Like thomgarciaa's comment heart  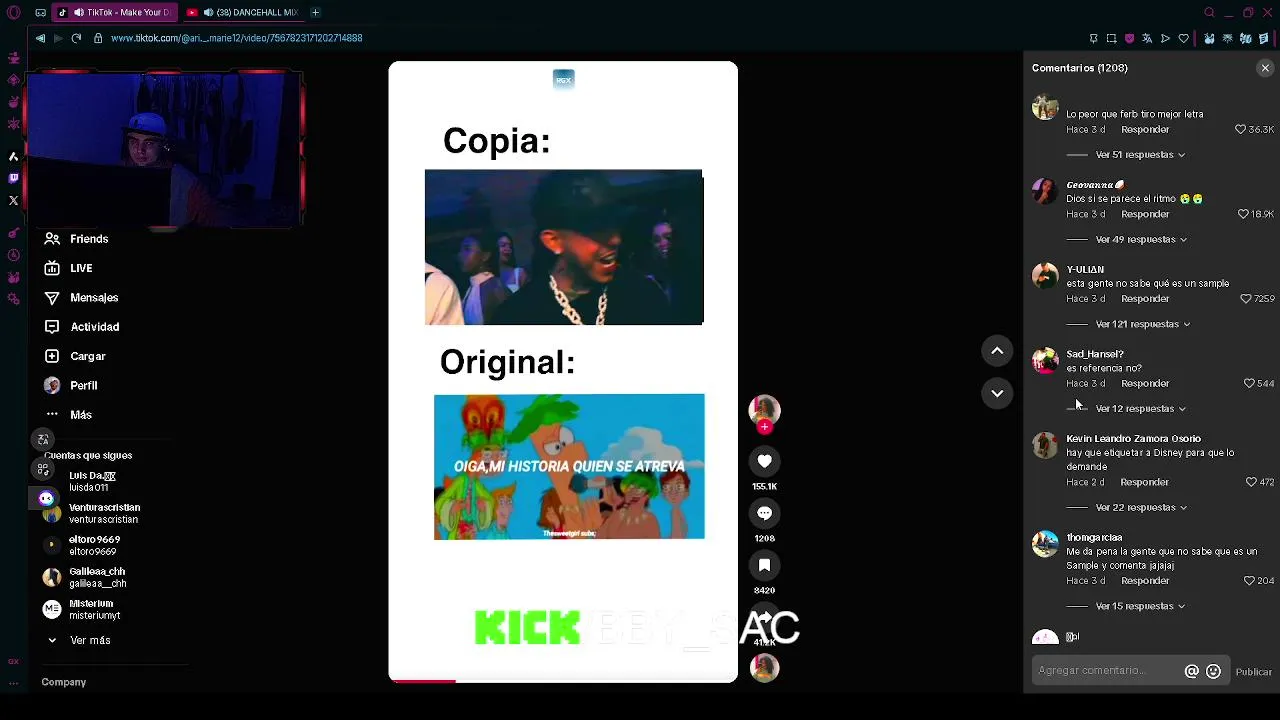(1249, 581)
